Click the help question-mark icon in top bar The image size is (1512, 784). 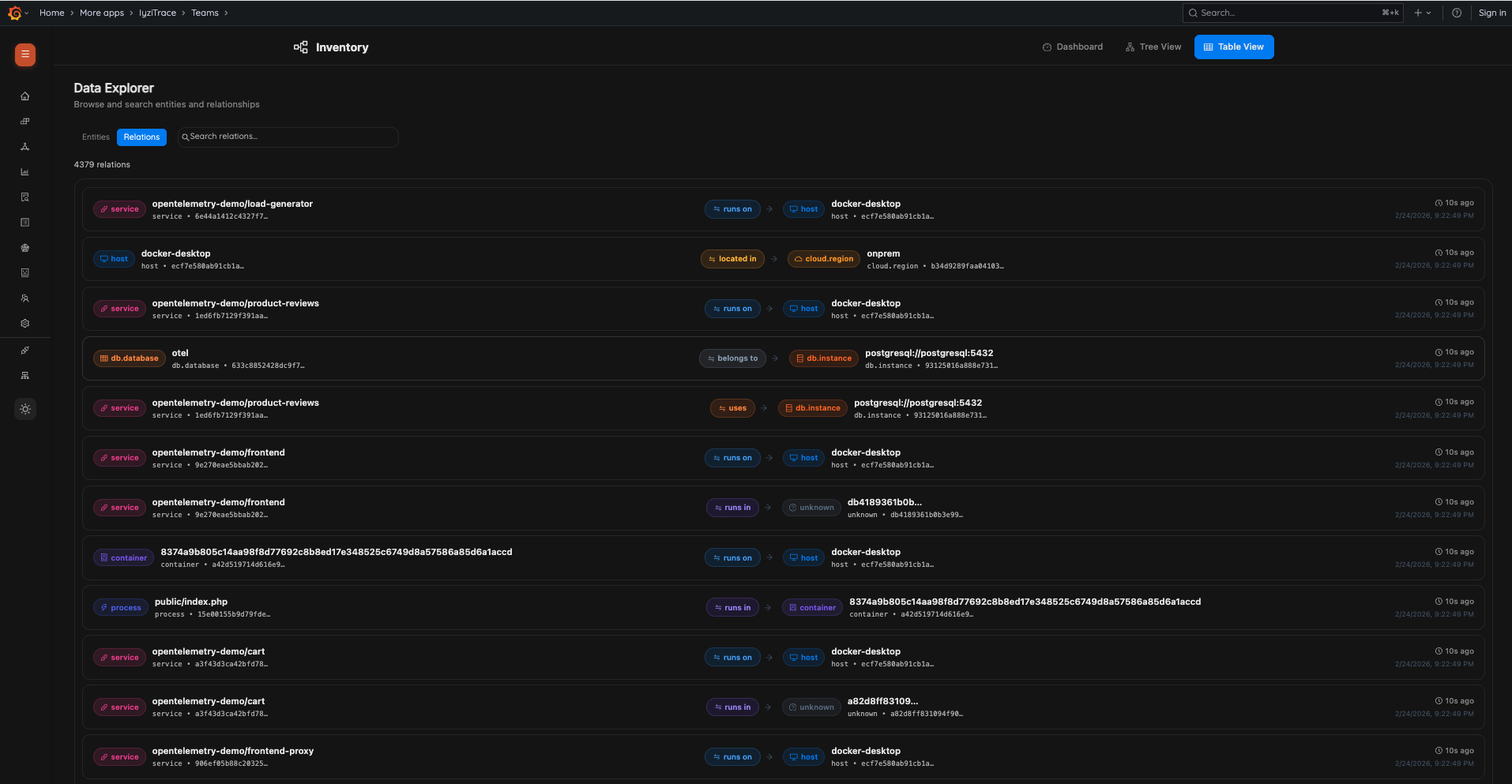tap(1456, 13)
